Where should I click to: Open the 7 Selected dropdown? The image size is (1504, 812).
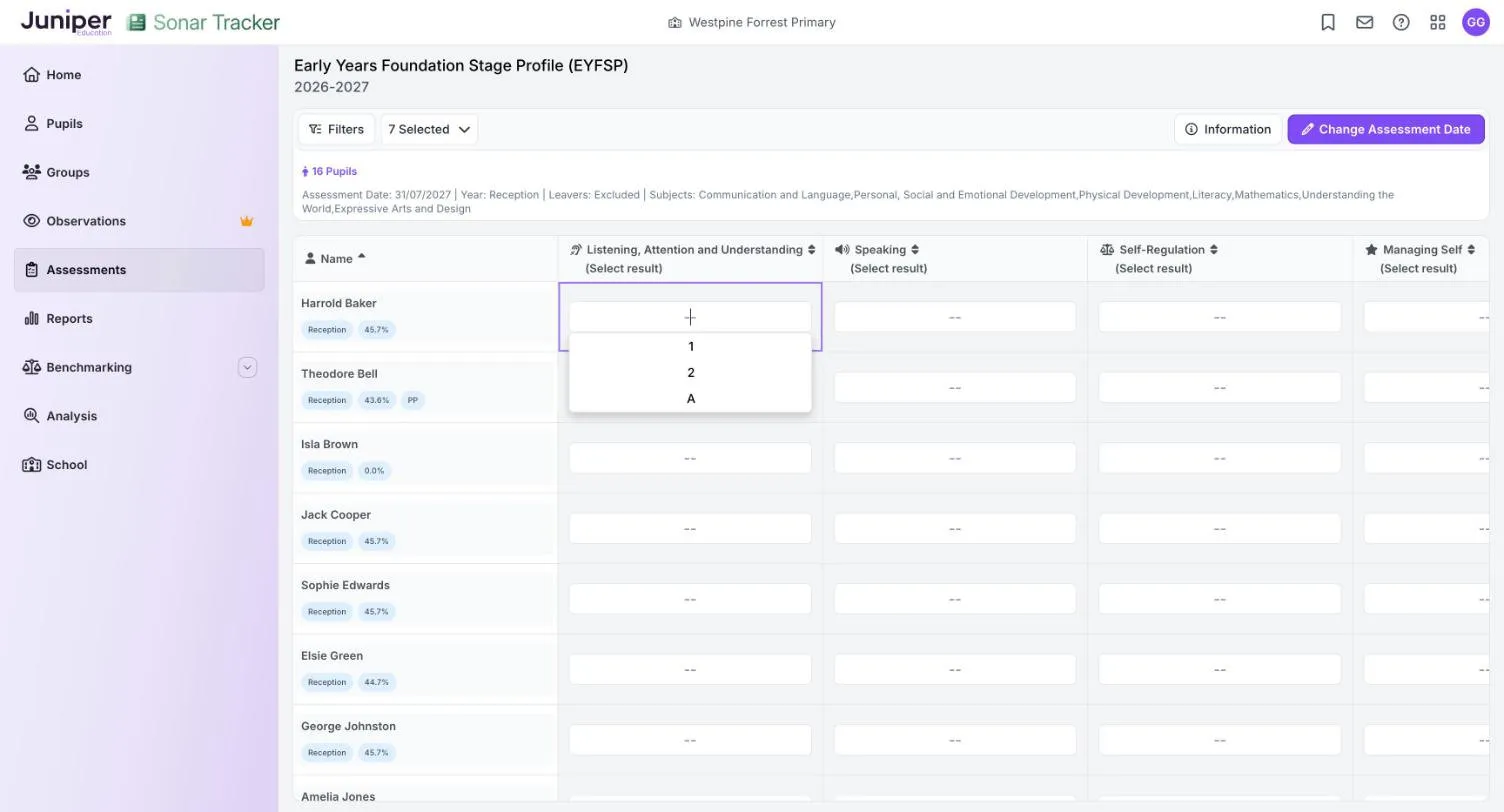click(x=429, y=129)
